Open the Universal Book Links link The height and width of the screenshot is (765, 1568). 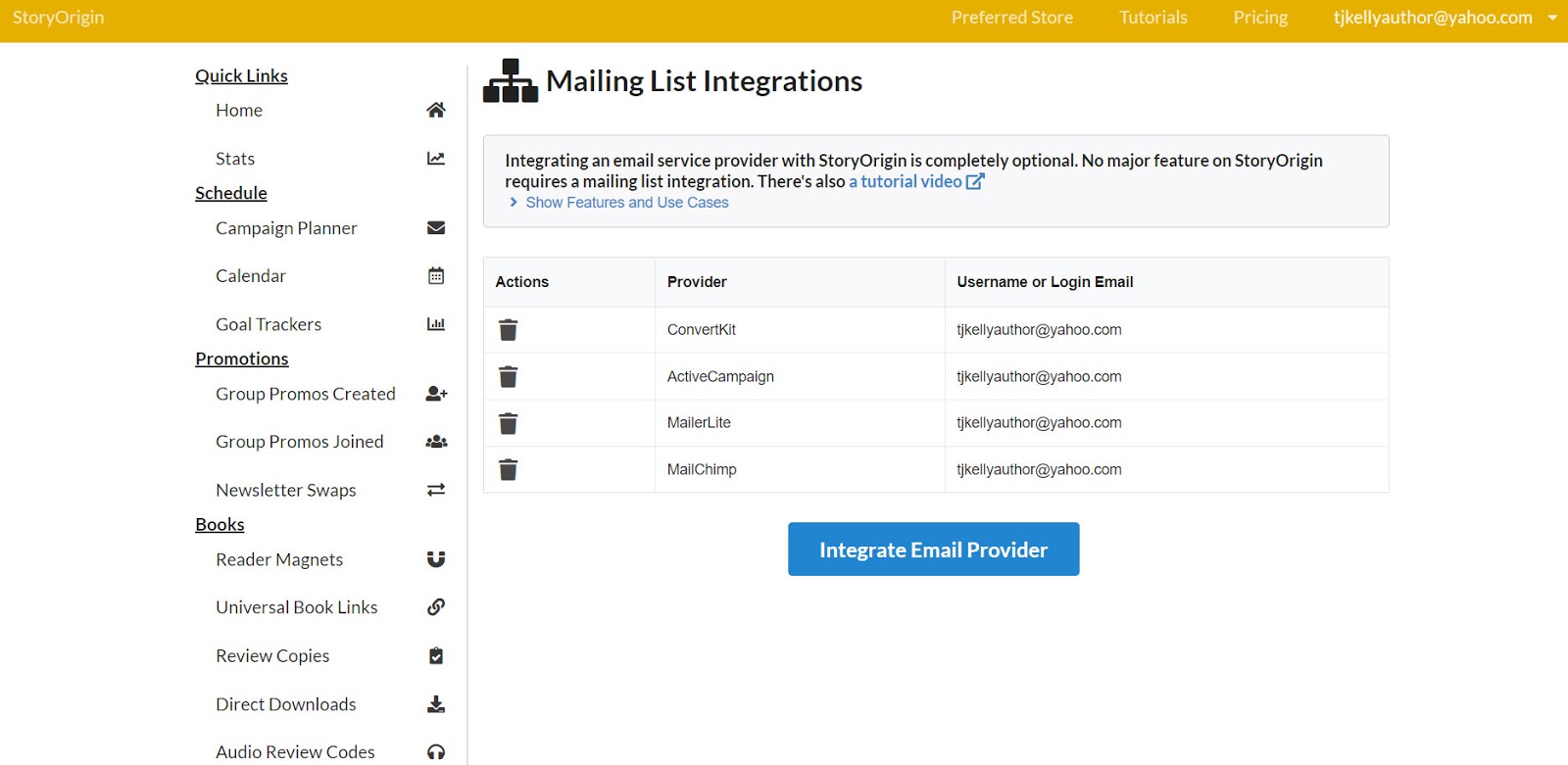coord(297,607)
